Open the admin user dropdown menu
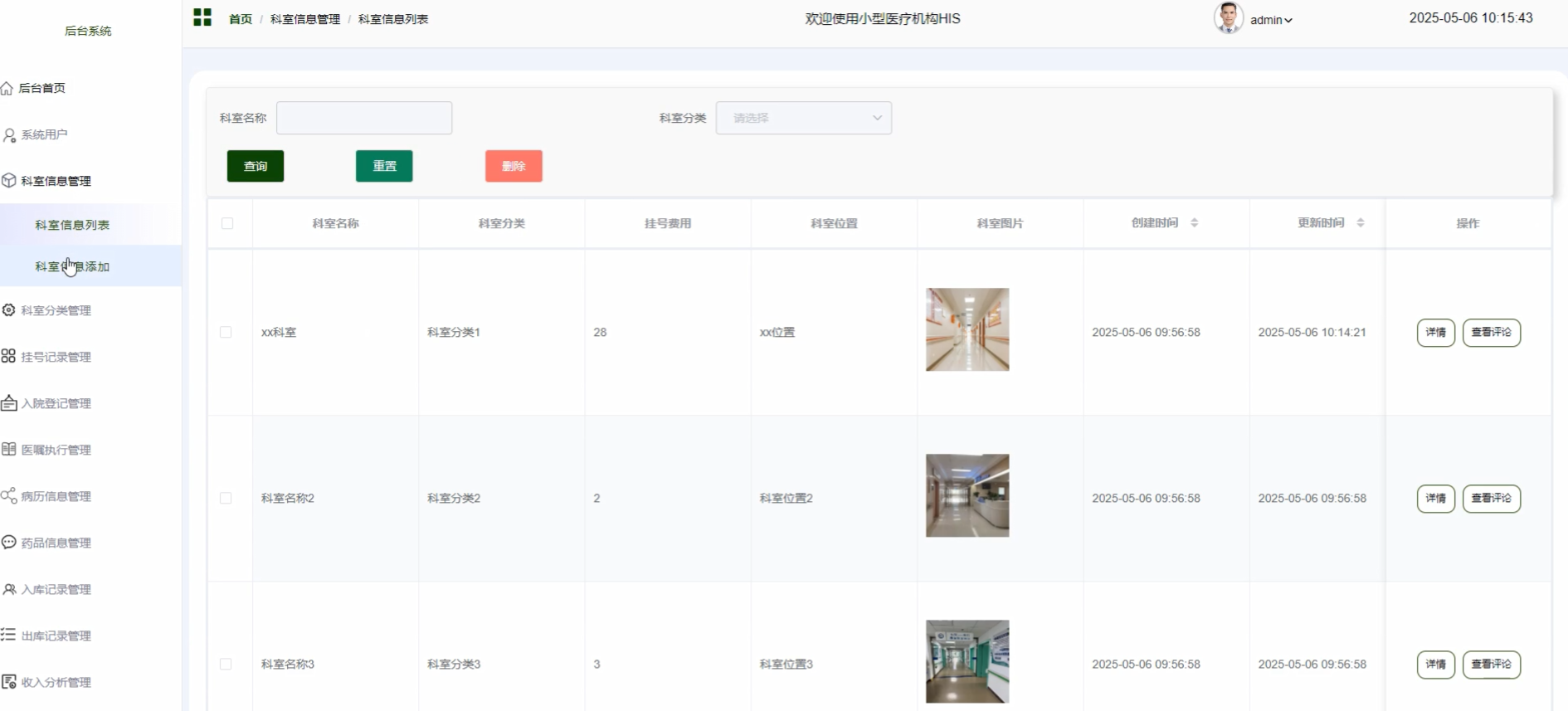Screen dimensions: 1568x711 coord(1272,20)
